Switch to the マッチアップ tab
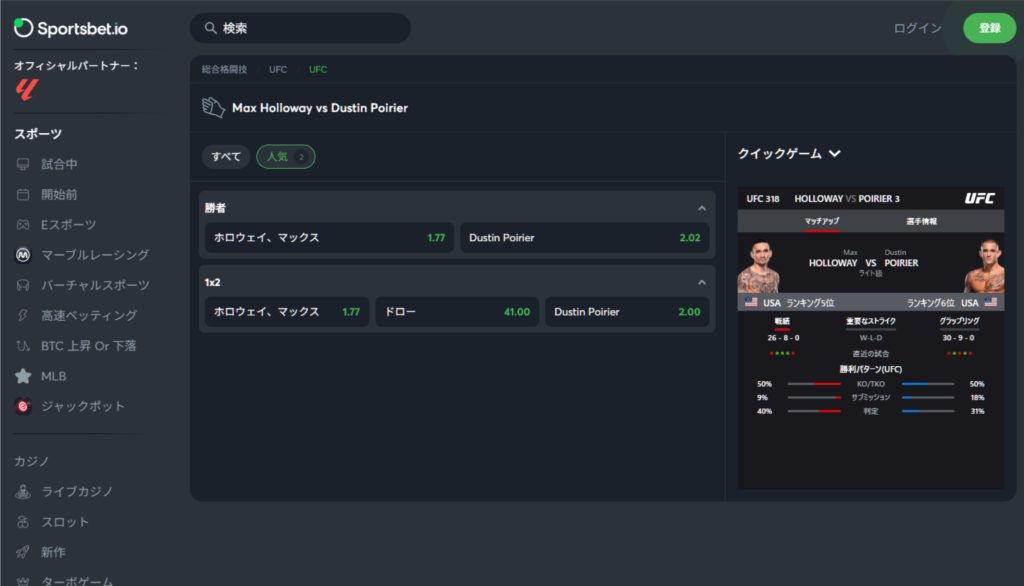This screenshot has width=1024, height=586. pos(822,221)
